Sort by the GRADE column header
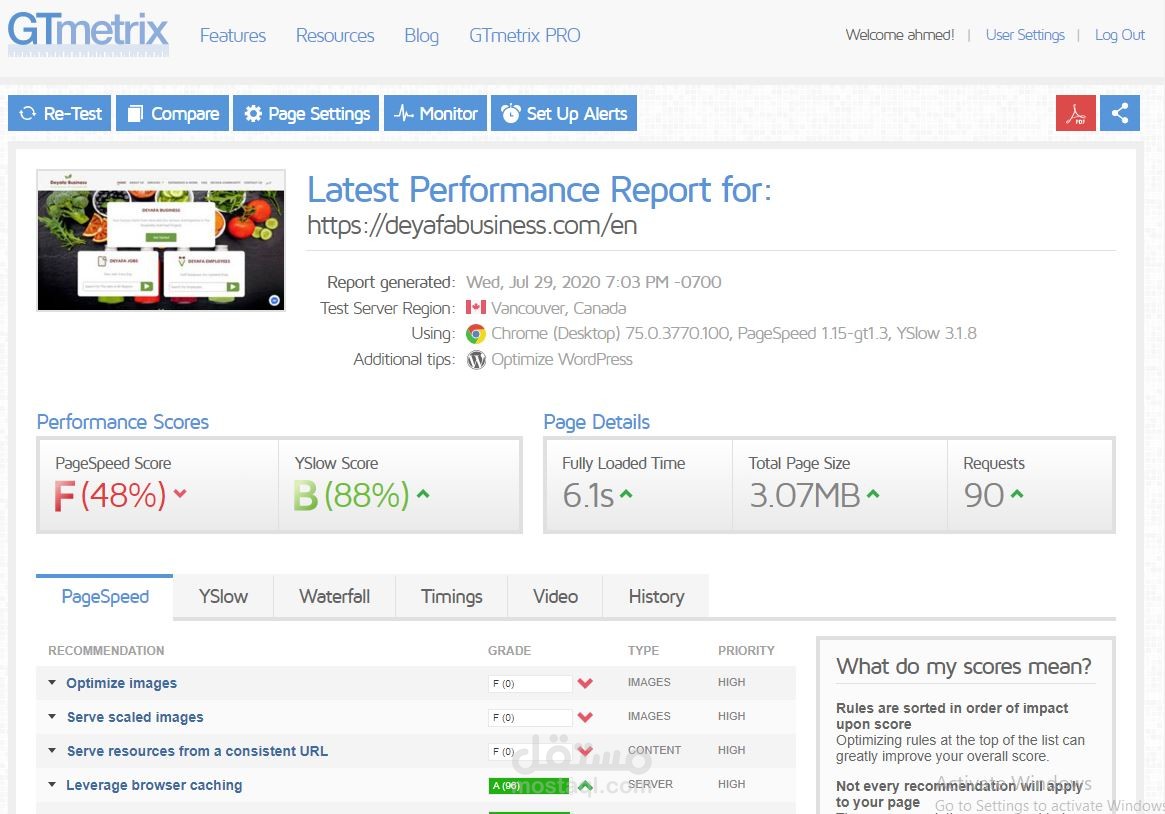 tap(509, 651)
